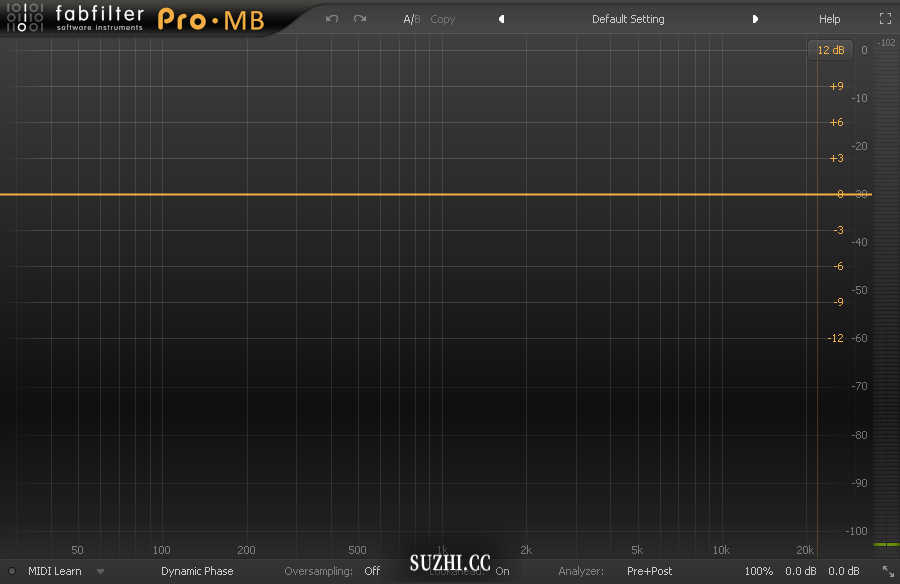Change the 12 dB display range
The image size is (900, 584).
830,50
